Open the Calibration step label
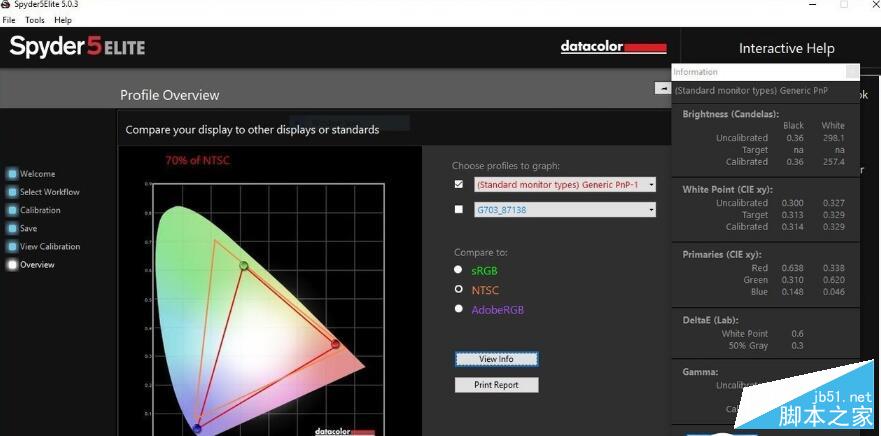 pos(40,210)
